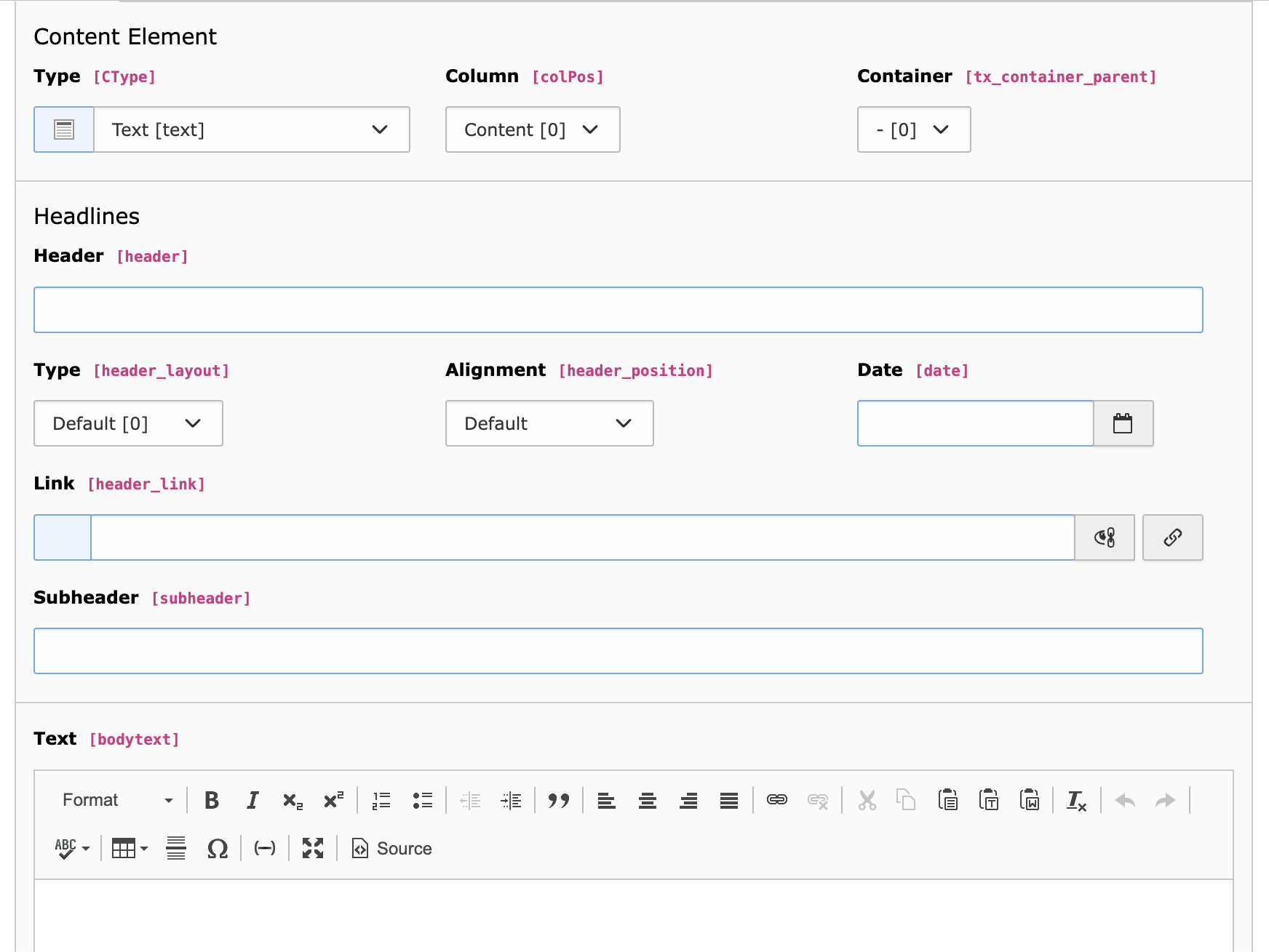
Task: Focus the Subheader input field
Action: click(618, 651)
